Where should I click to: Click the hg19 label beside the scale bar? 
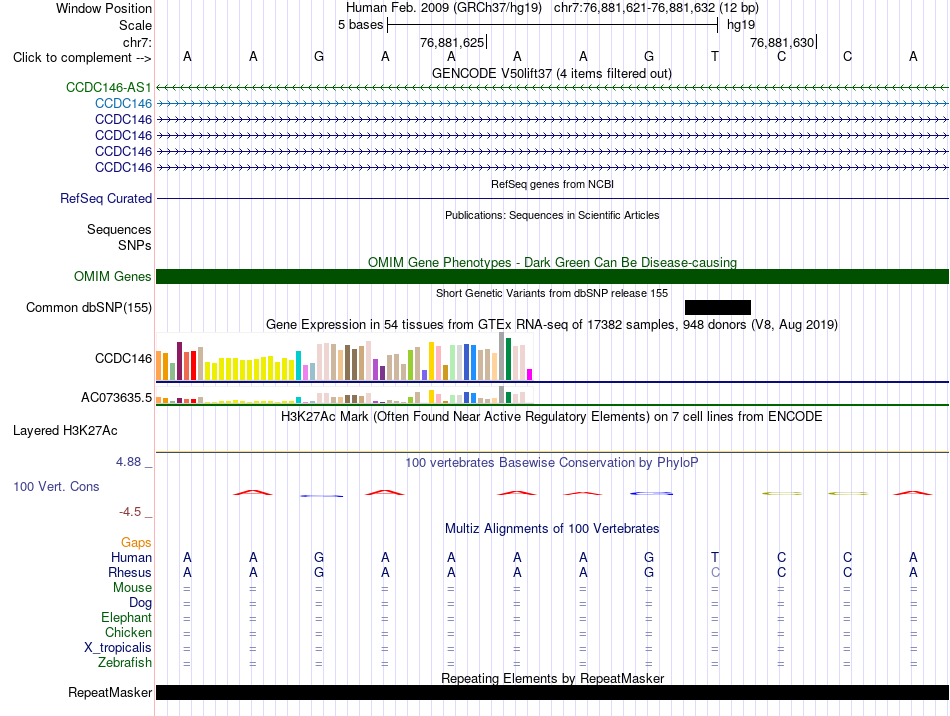(x=741, y=25)
